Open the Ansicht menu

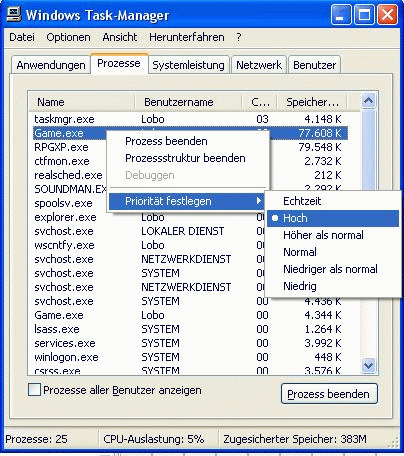[x=120, y=37]
